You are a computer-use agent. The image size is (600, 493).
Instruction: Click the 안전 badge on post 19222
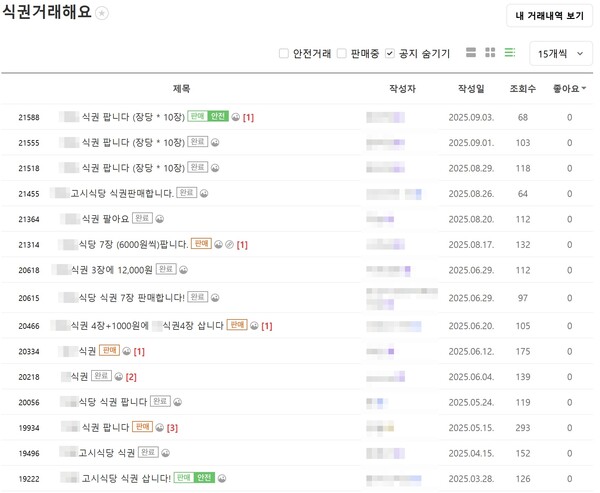[x=204, y=477]
